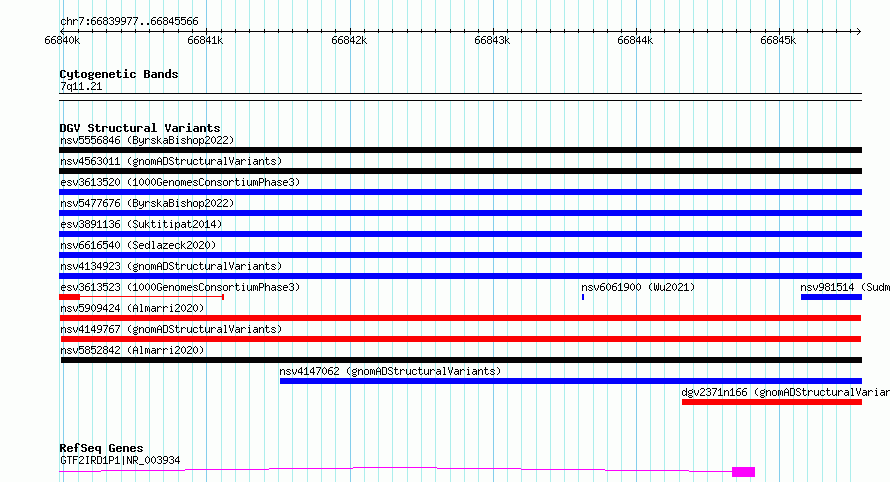Viewport: 890px width, 482px height.
Task: Select the blue bar under nsv4147062
Action: point(571,381)
